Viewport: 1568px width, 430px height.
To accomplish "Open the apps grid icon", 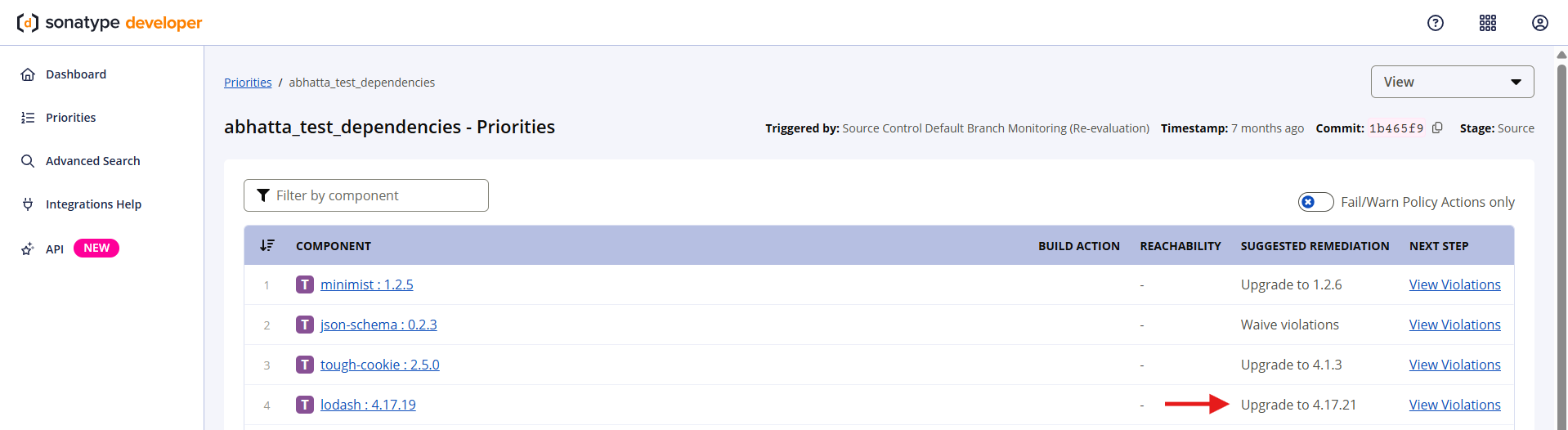I will [x=1488, y=23].
